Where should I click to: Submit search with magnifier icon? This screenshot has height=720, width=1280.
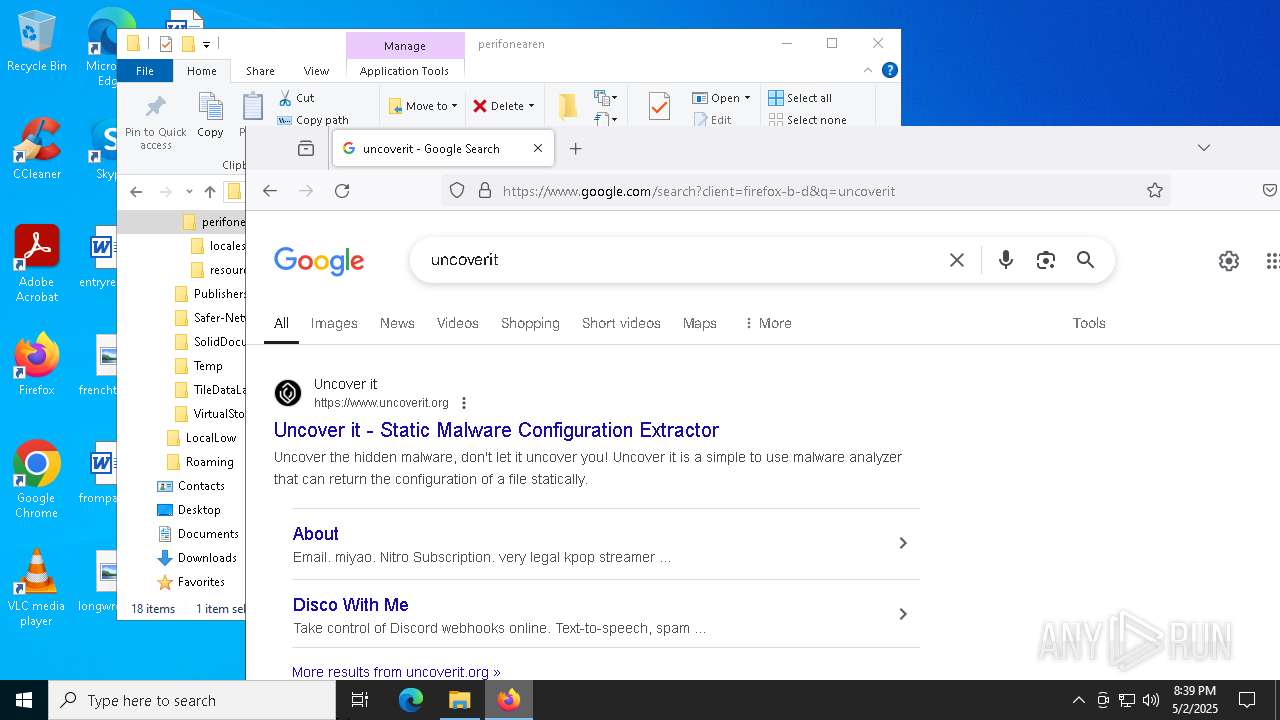pyautogui.click(x=1086, y=260)
